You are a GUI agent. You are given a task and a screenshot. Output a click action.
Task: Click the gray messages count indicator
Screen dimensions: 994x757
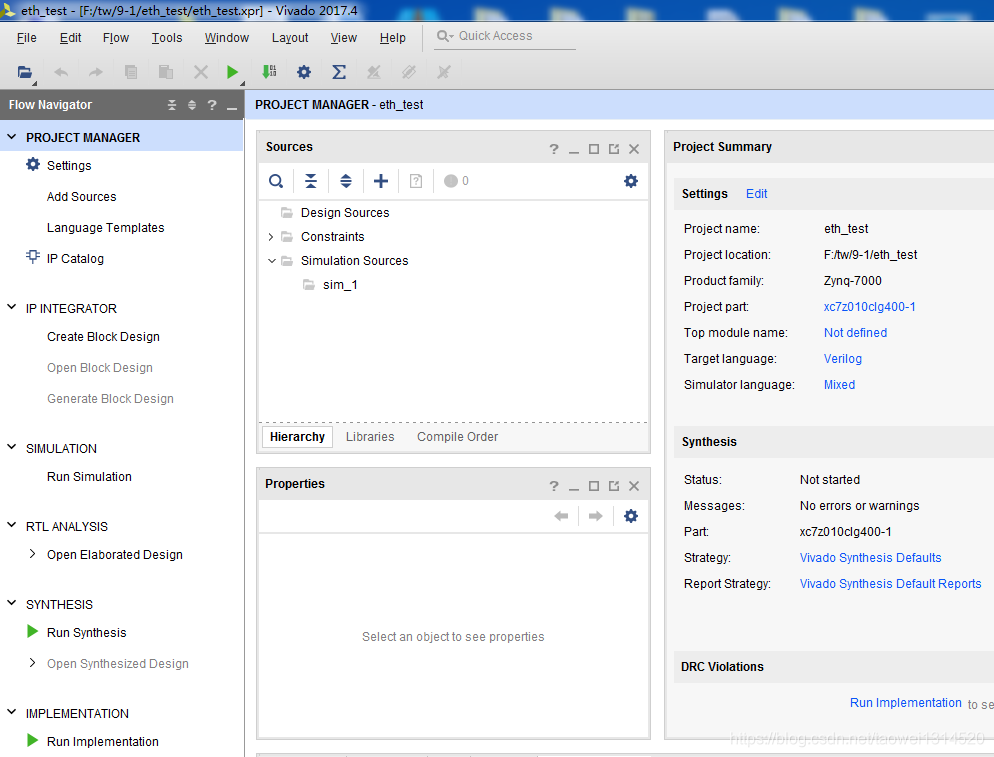point(456,181)
